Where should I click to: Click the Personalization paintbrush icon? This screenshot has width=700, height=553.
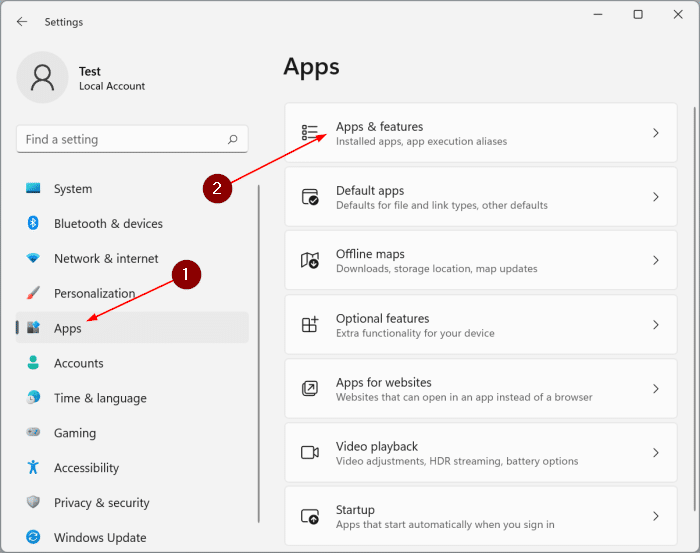point(33,293)
